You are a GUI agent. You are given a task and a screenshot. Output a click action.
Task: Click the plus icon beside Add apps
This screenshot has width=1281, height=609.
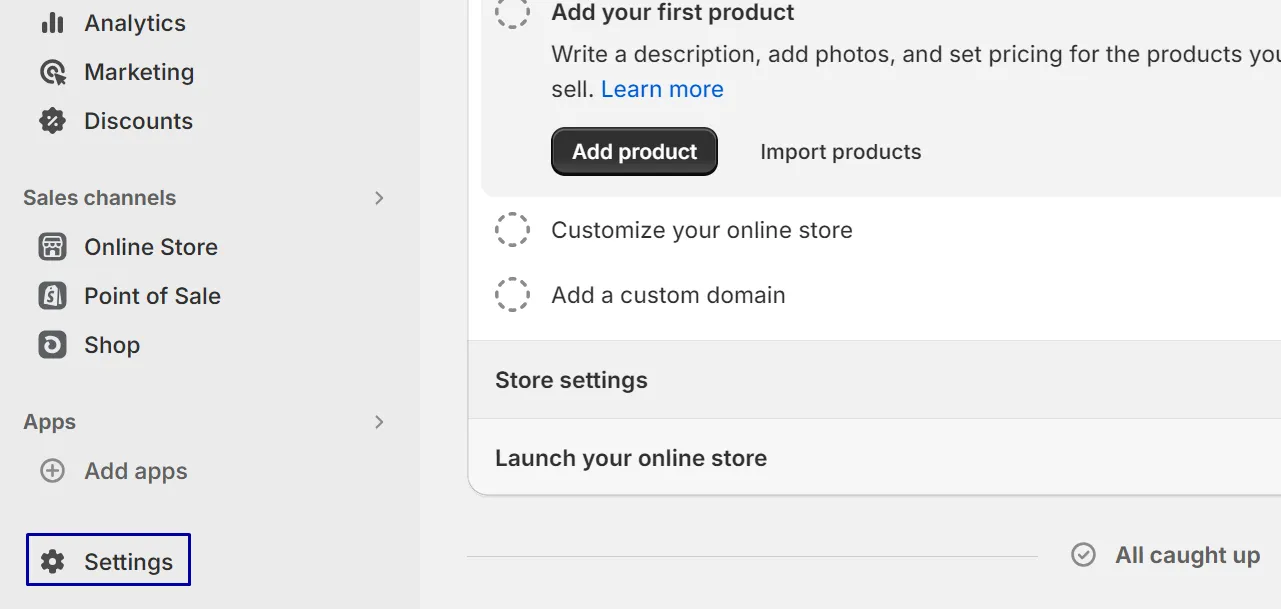[52, 471]
